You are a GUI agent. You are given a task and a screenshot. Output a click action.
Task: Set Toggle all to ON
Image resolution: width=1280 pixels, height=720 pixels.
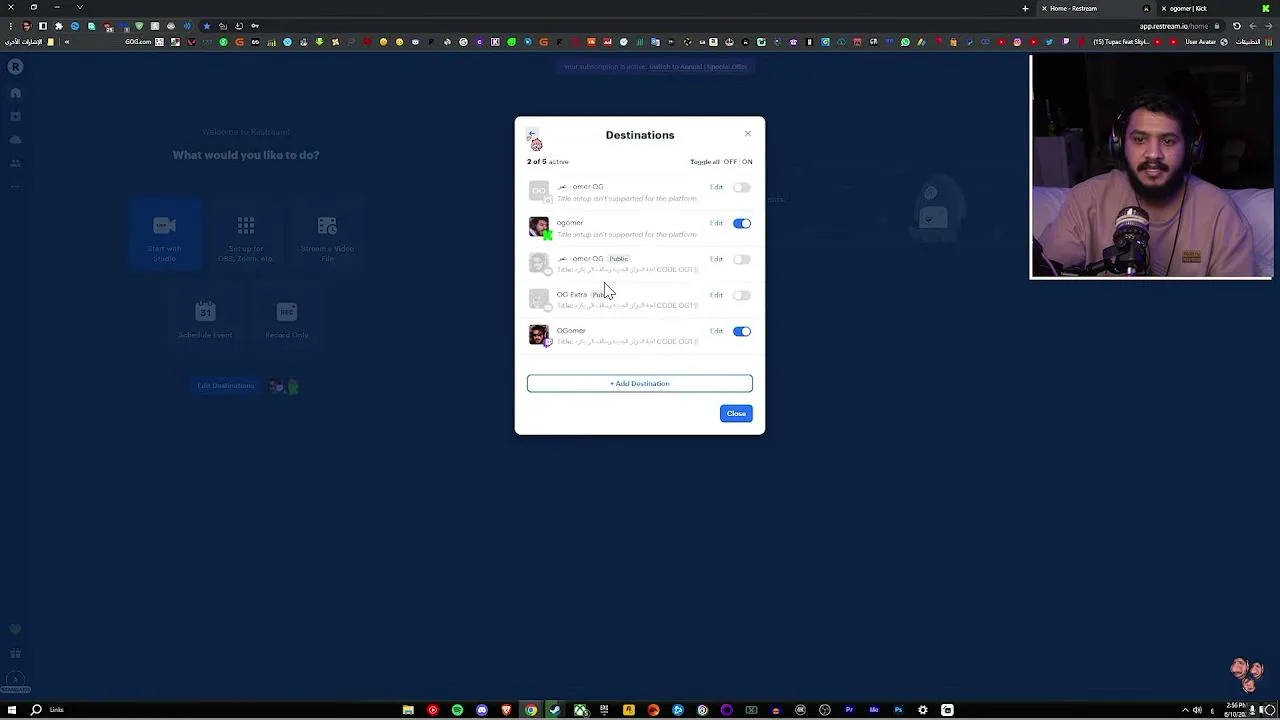[747, 162]
